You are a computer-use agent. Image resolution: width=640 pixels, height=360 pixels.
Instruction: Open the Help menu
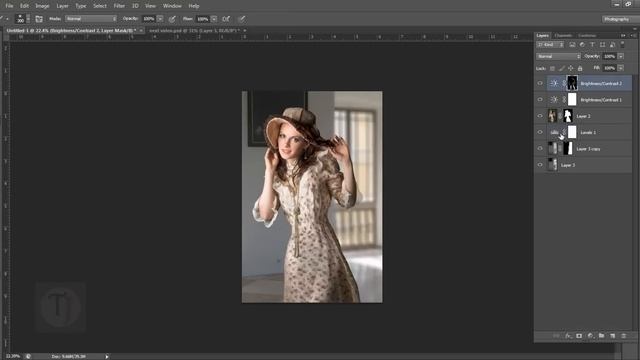point(193,6)
